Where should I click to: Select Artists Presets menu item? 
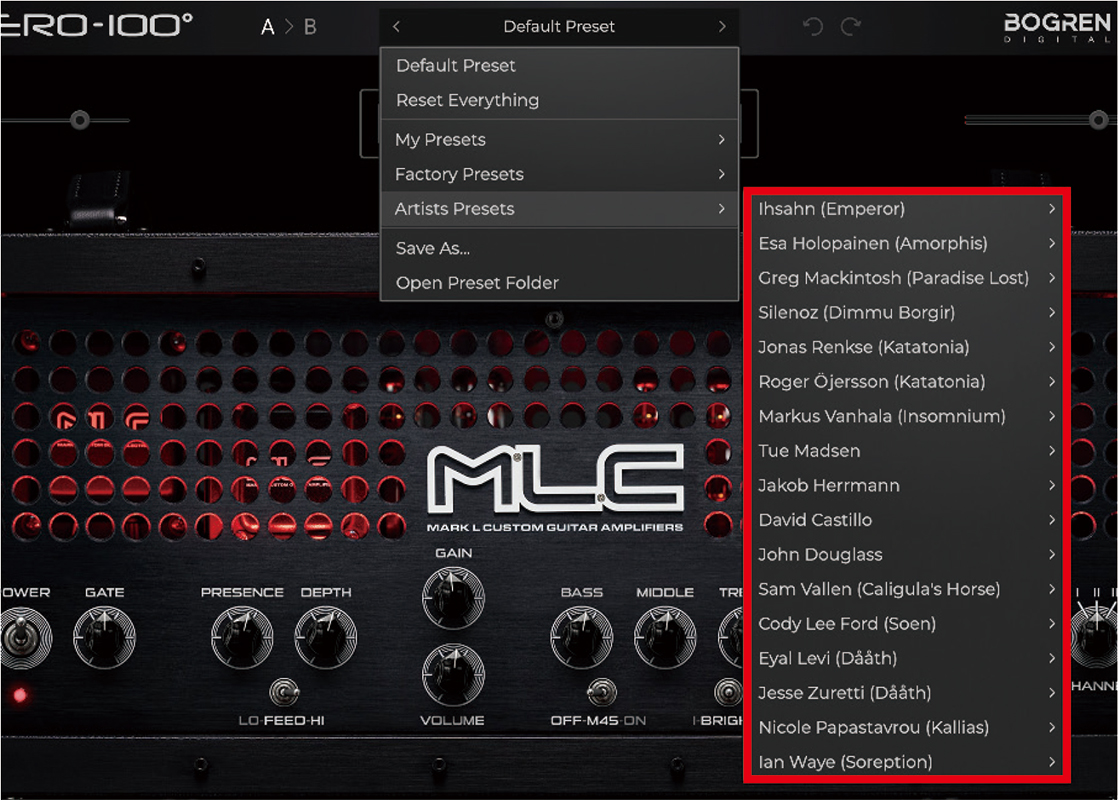coord(560,209)
